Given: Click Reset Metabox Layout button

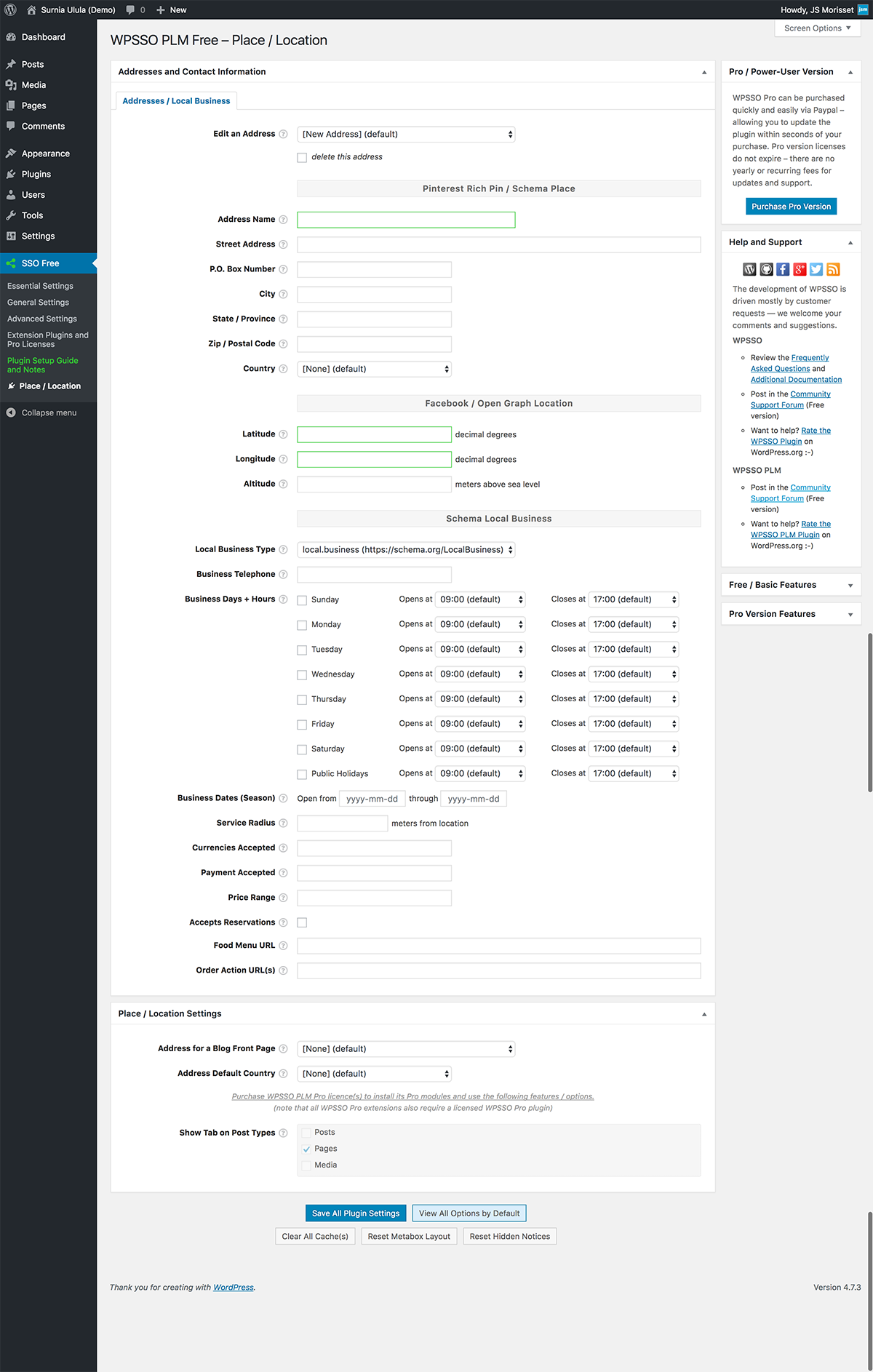Looking at the screenshot, I should click(409, 1237).
